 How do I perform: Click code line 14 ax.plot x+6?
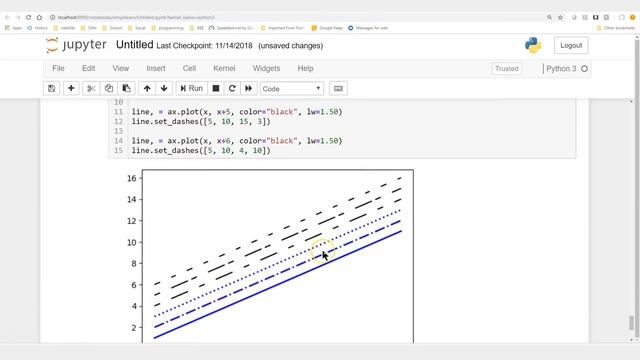pyautogui.click(x=237, y=141)
